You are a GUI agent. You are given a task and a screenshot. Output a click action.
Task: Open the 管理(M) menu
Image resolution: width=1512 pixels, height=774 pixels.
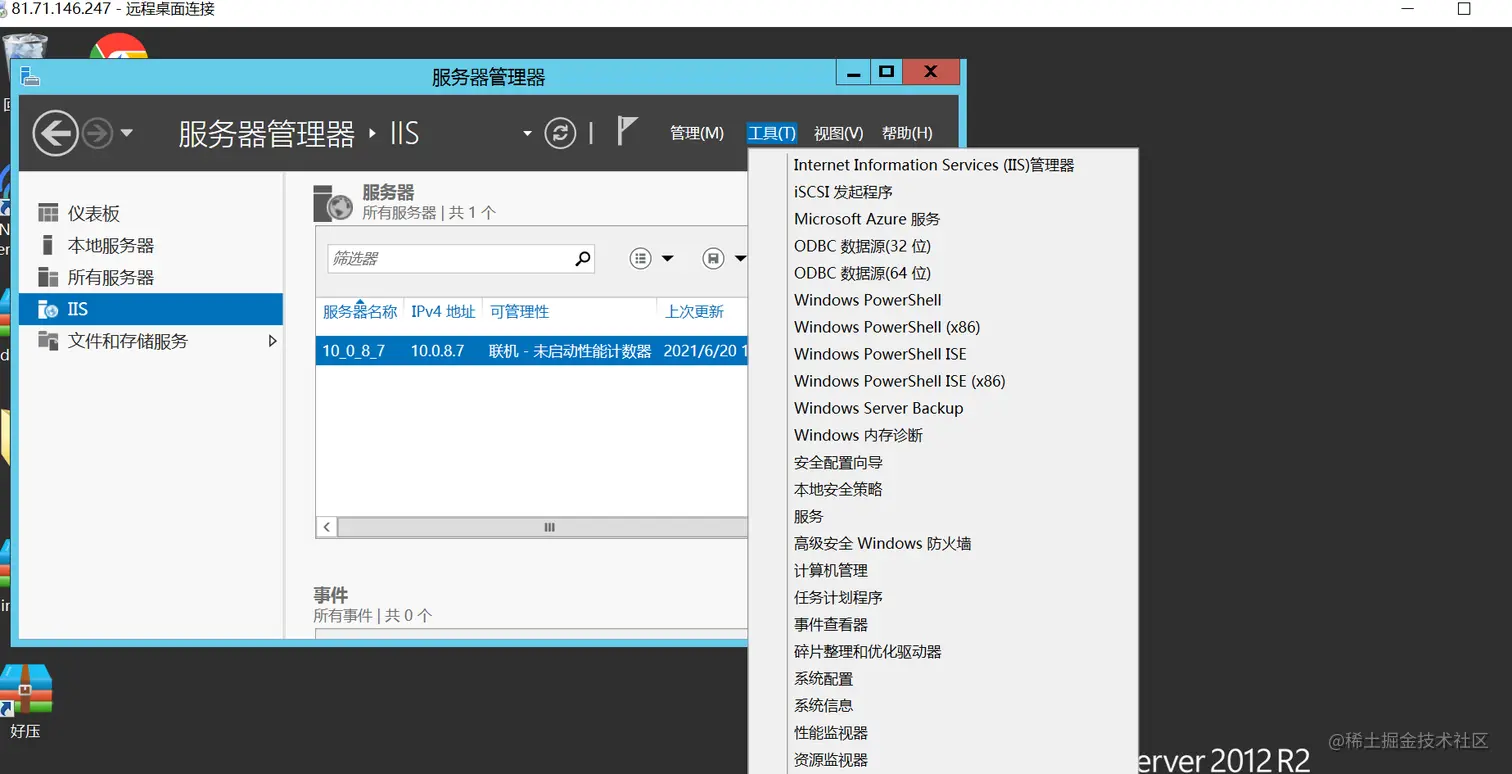[x=697, y=133]
